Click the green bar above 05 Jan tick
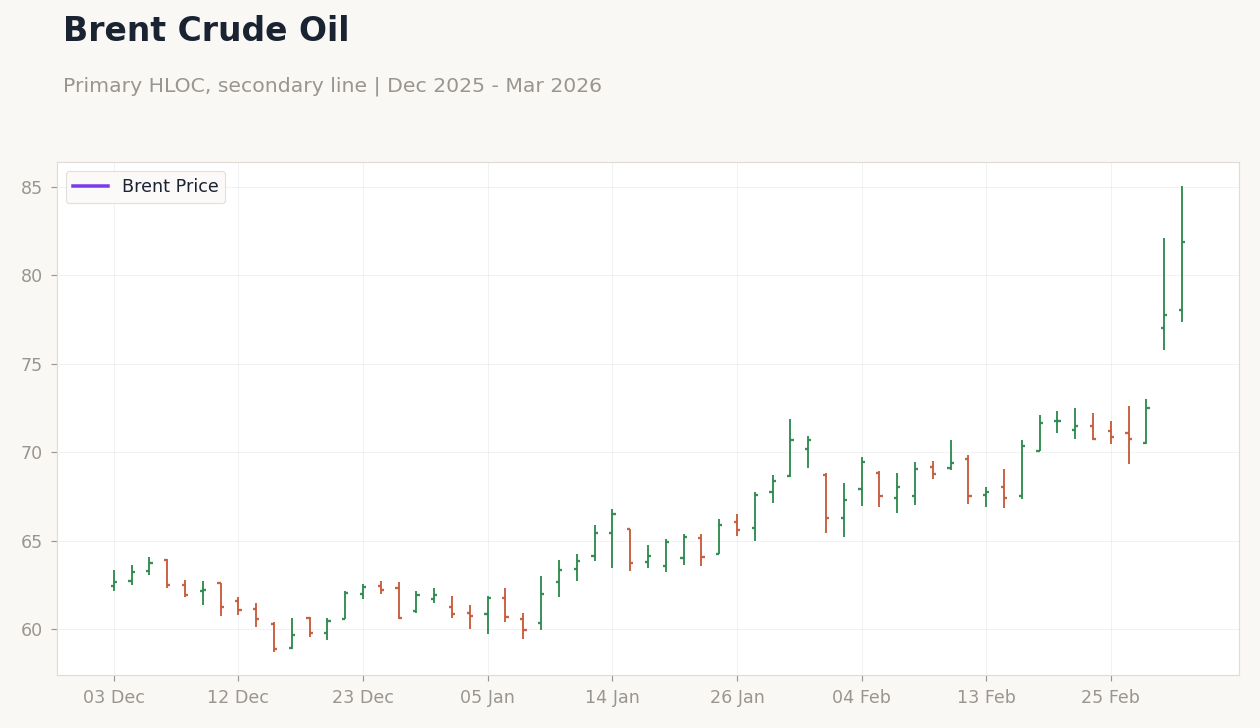Screen dimensions: 1260x728 [488, 615]
